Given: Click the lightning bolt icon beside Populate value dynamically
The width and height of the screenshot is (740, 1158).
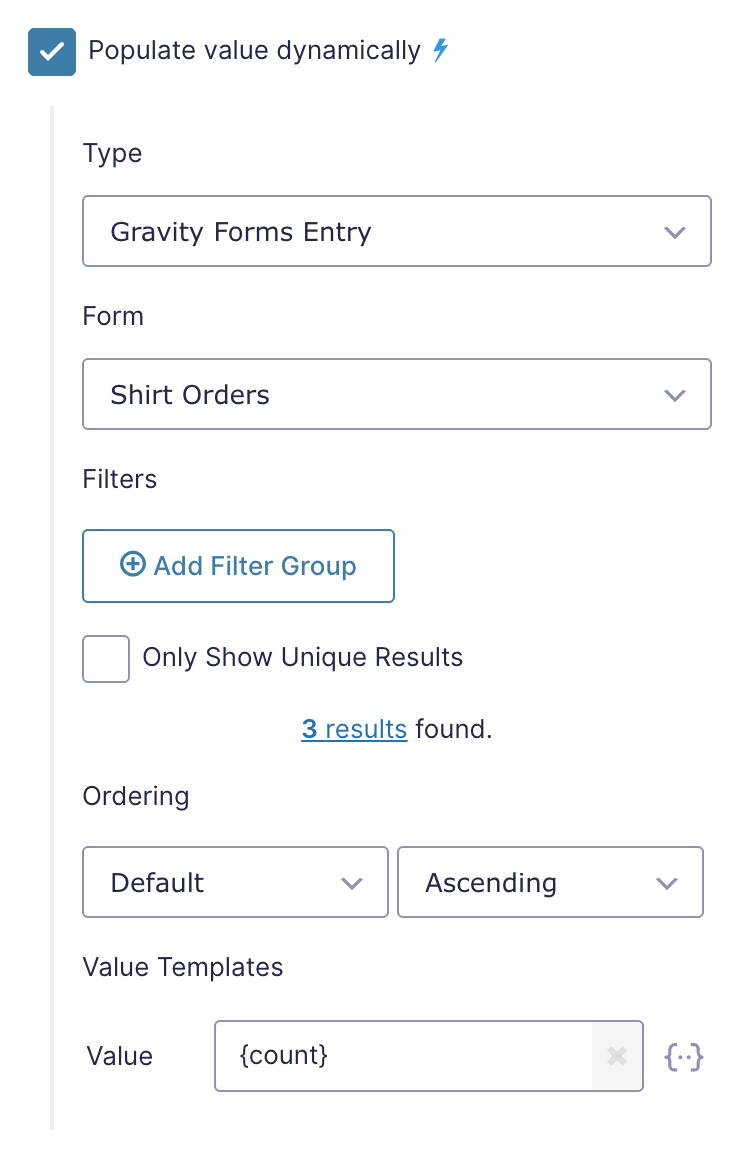Looking at the screenshot, I should (440, 50).
